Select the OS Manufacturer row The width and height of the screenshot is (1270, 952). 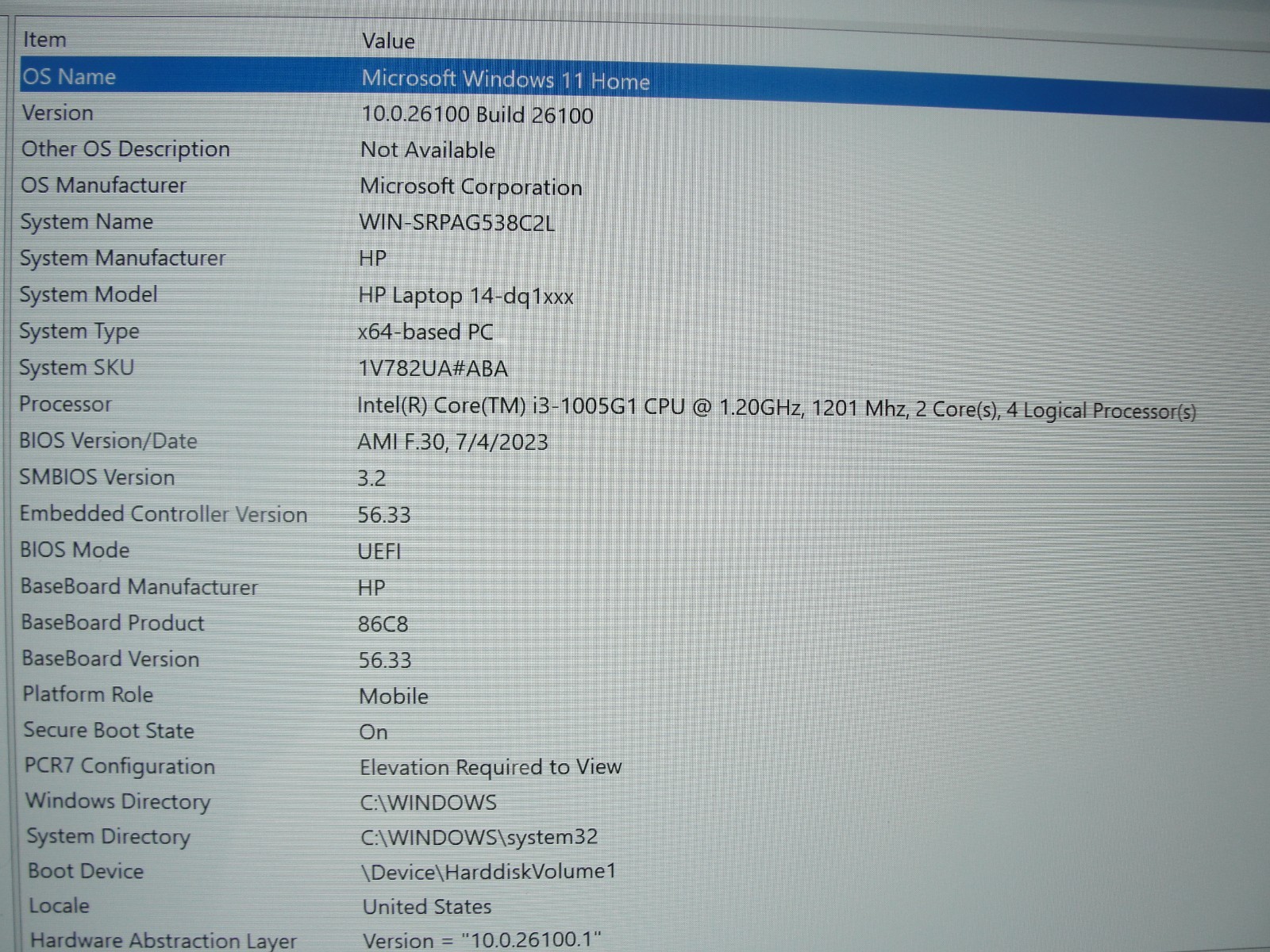tap(104, 186)
